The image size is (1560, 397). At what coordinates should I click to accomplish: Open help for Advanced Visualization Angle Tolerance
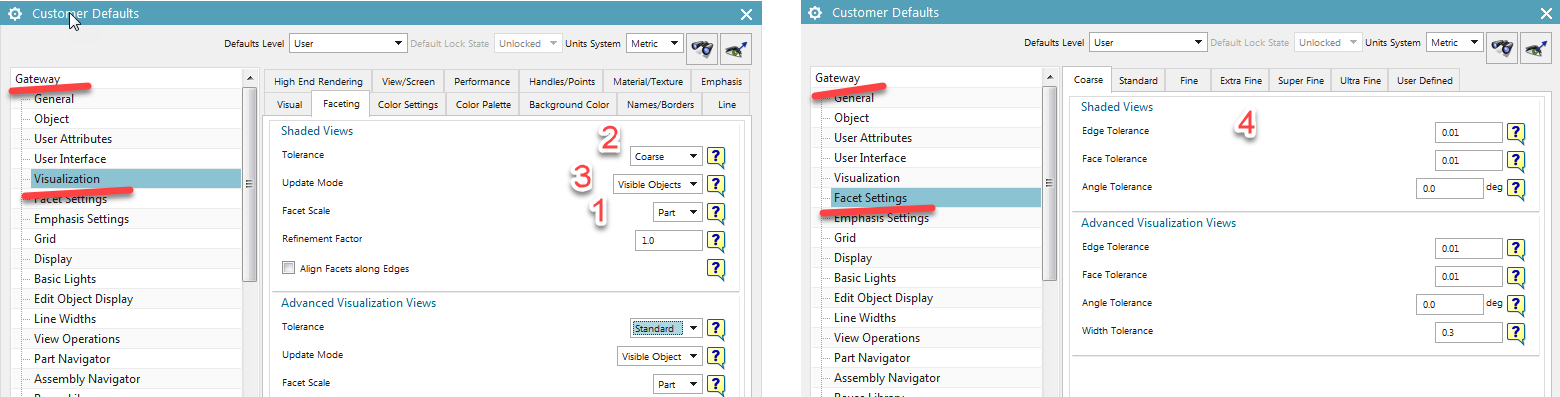point(1516,304)
